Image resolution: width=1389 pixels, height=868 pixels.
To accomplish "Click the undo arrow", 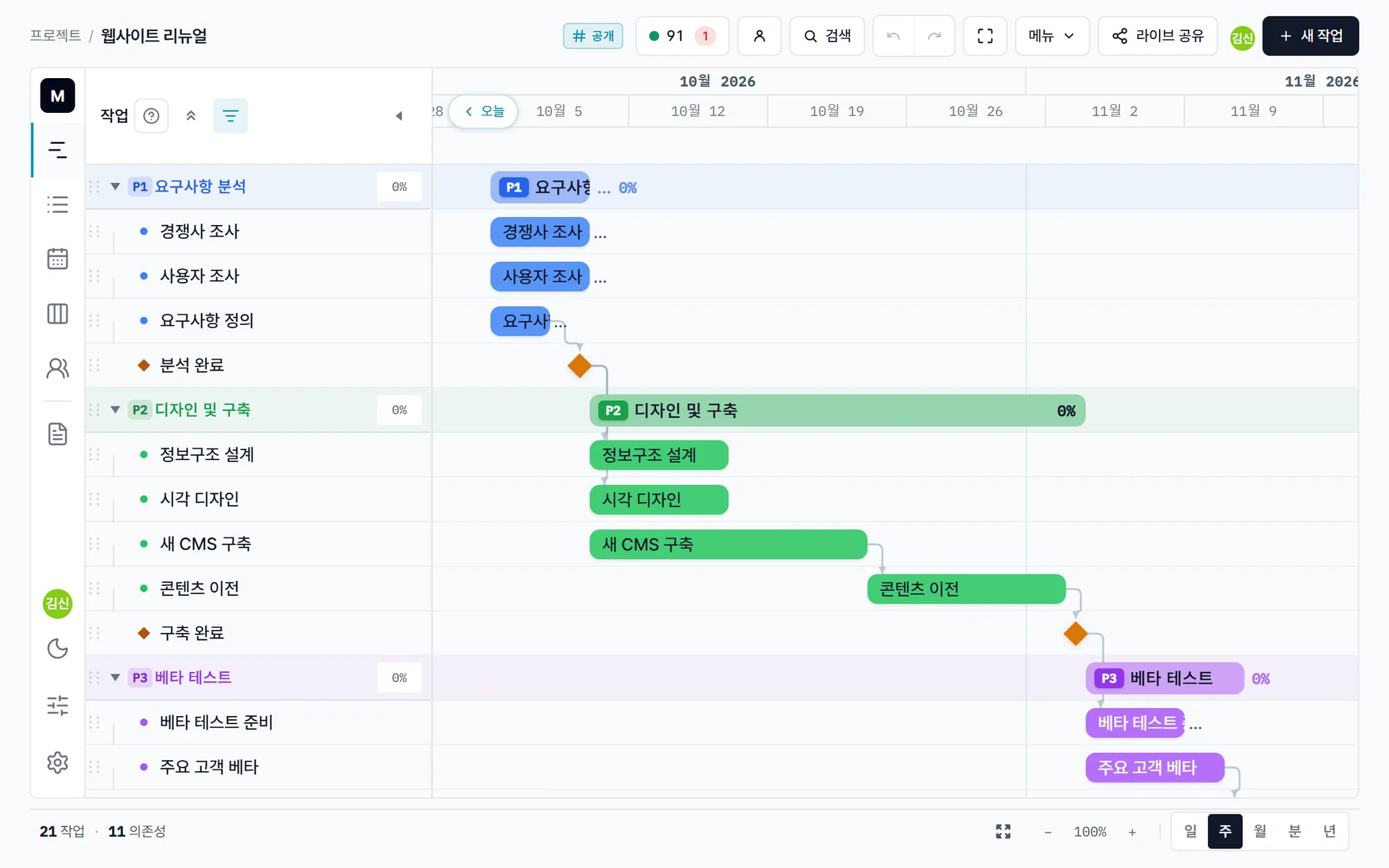I will coord(893,35).
